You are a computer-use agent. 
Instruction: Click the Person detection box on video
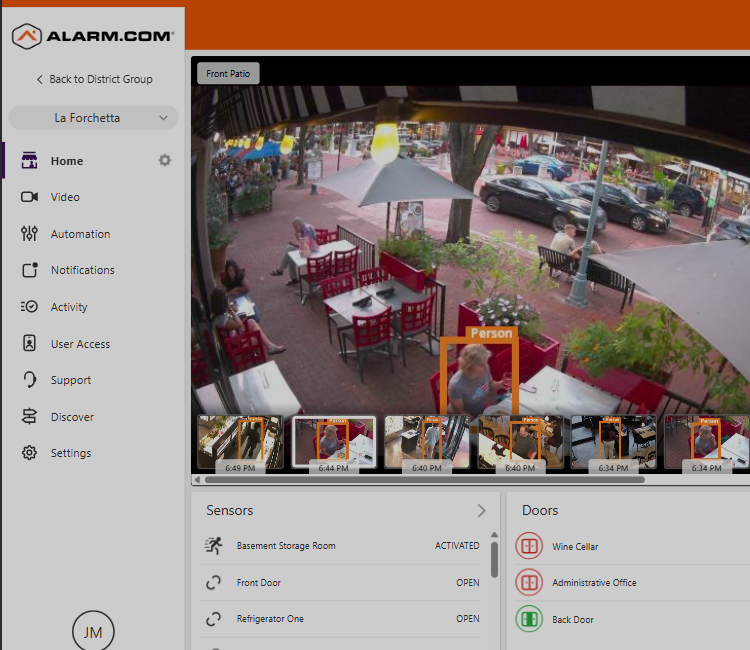coord(479,371)
